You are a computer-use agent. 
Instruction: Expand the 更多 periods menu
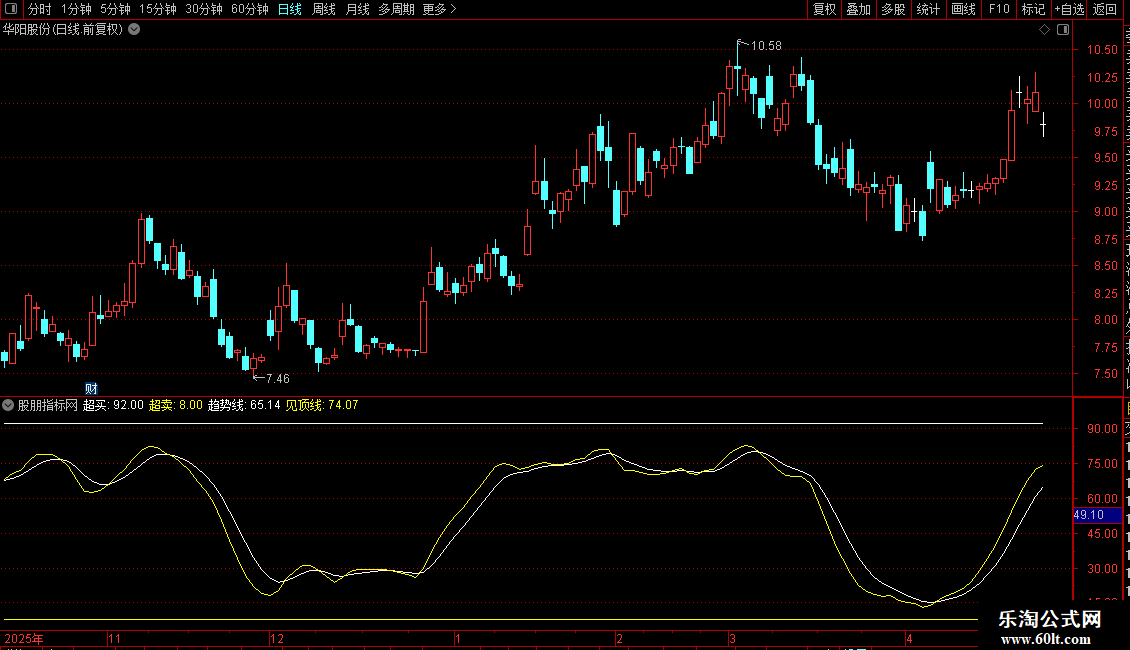(440, 9)
